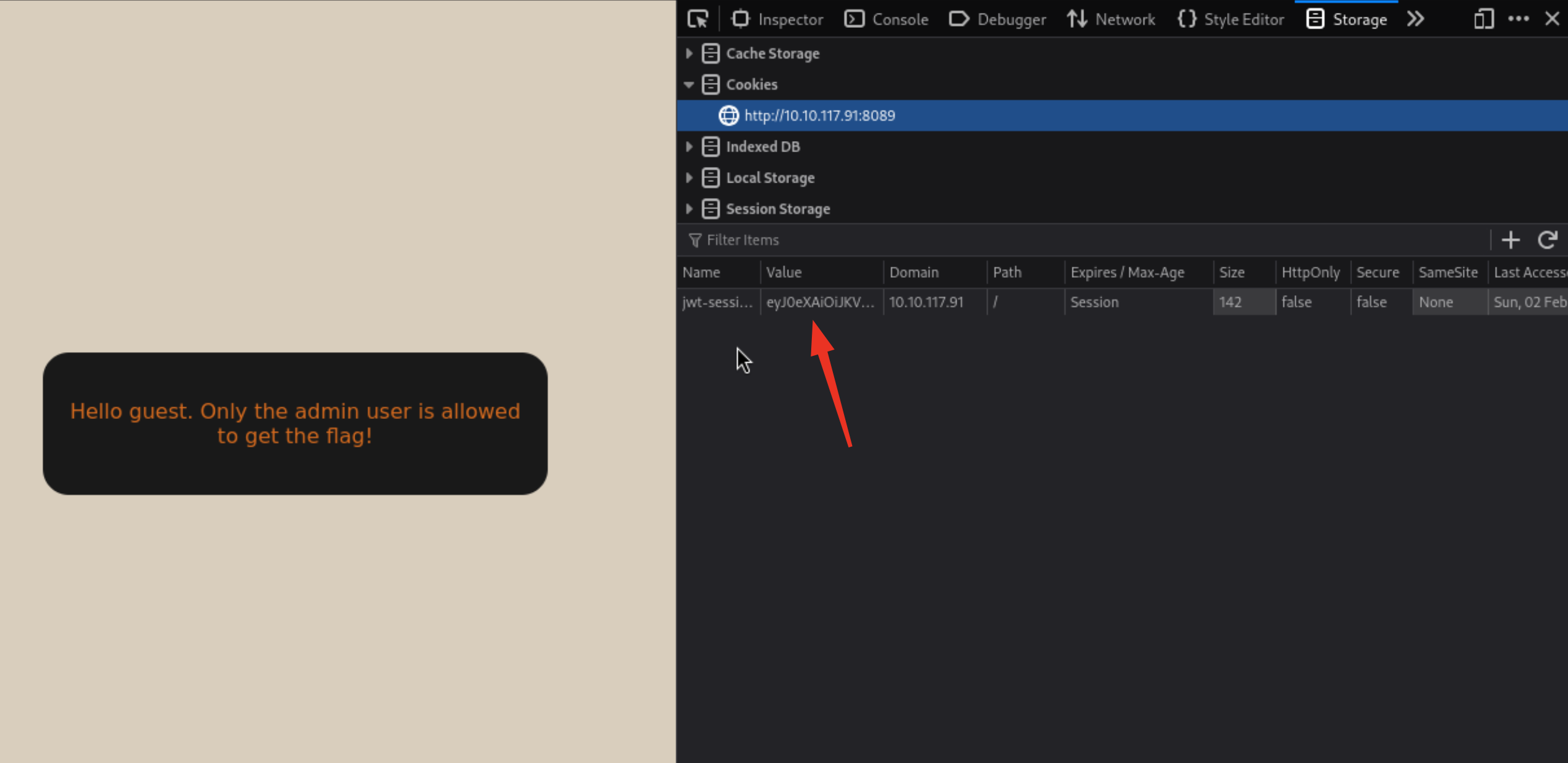The image size is (1568, 763).
Task: Expand the Cache Storage tree
Action: (689, 53)
